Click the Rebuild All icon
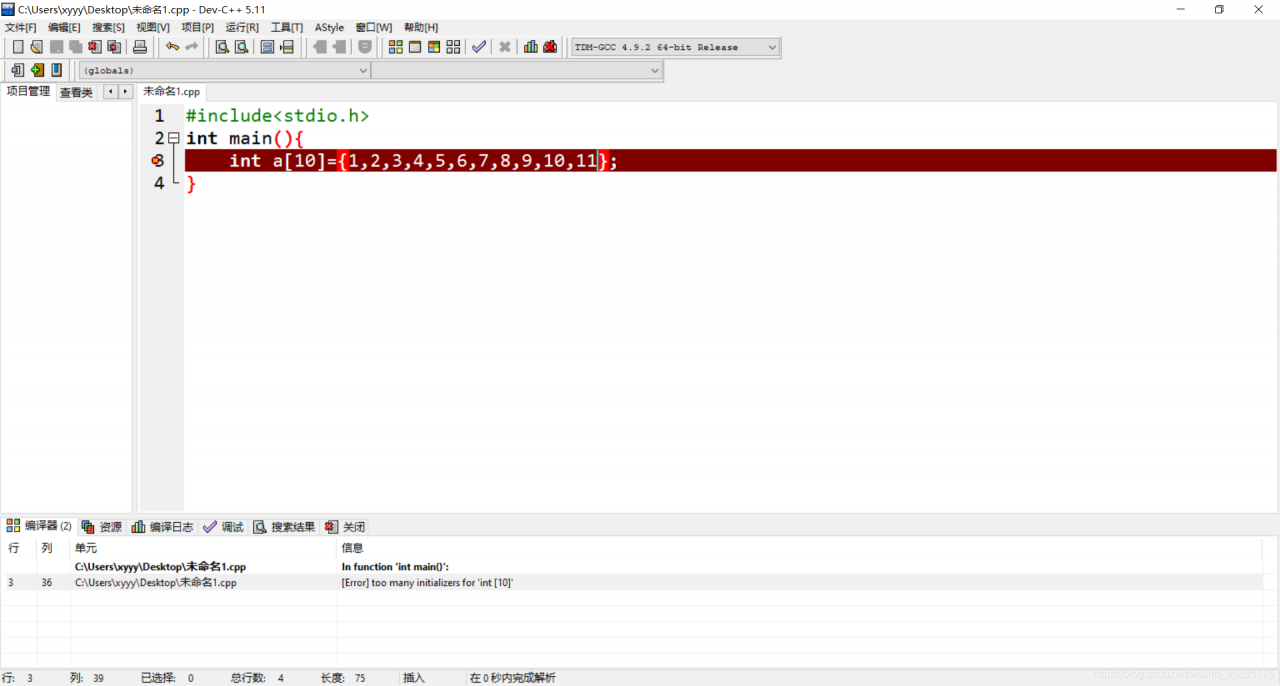Viewport: 1280px width, 686px height. tap(453, 47)
